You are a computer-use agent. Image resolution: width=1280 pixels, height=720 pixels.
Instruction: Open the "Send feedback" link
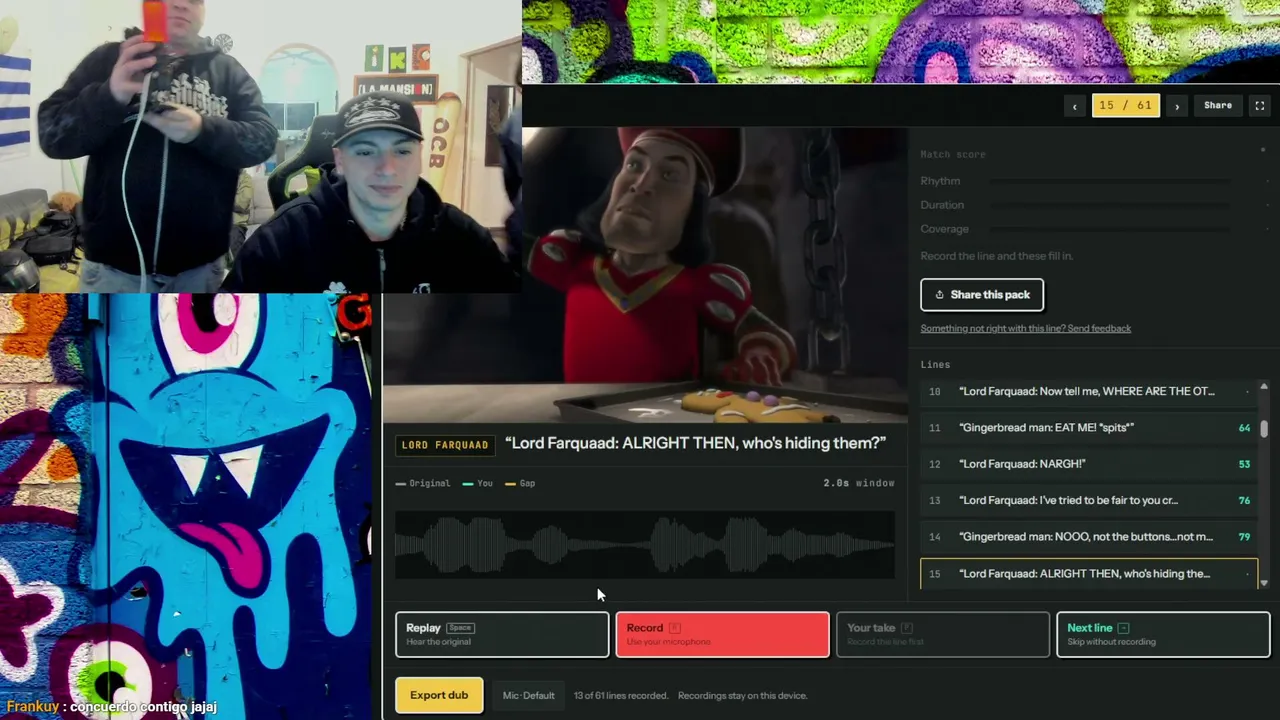tap(1026, 328)
